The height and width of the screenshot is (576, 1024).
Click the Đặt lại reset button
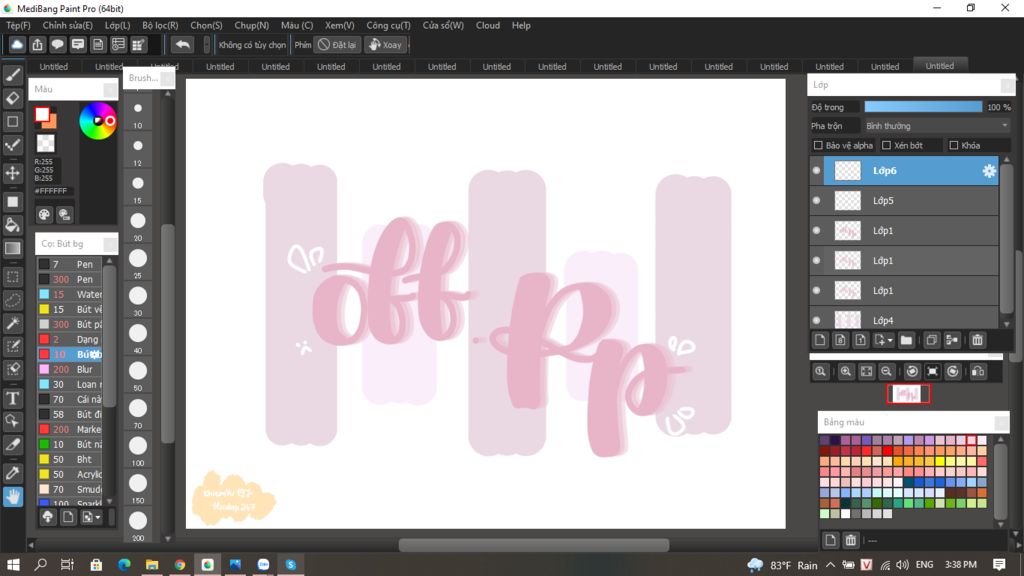[338, 44]
